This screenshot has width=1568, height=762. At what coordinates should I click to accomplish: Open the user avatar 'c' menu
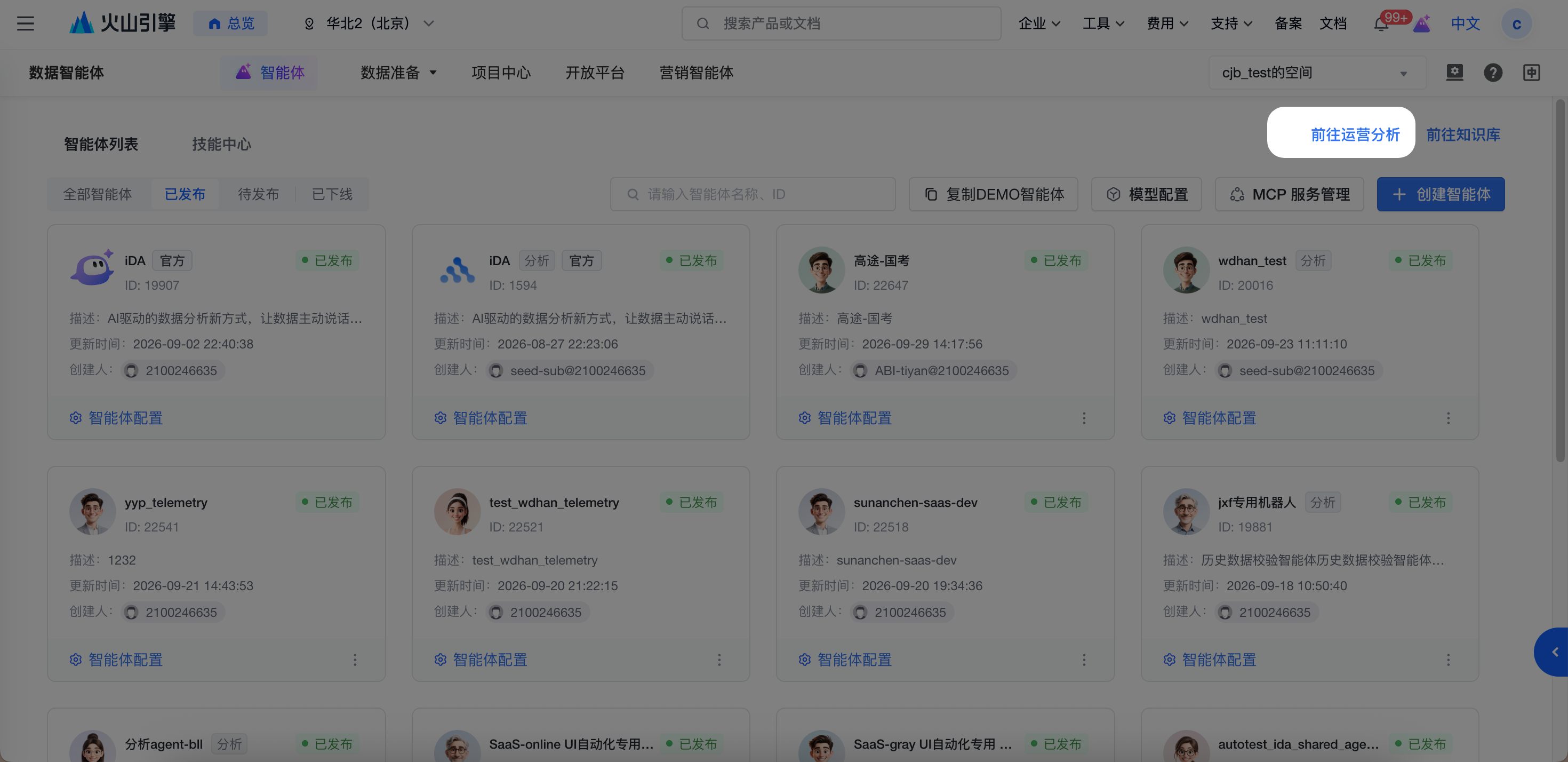click(x=1516, y=24)
